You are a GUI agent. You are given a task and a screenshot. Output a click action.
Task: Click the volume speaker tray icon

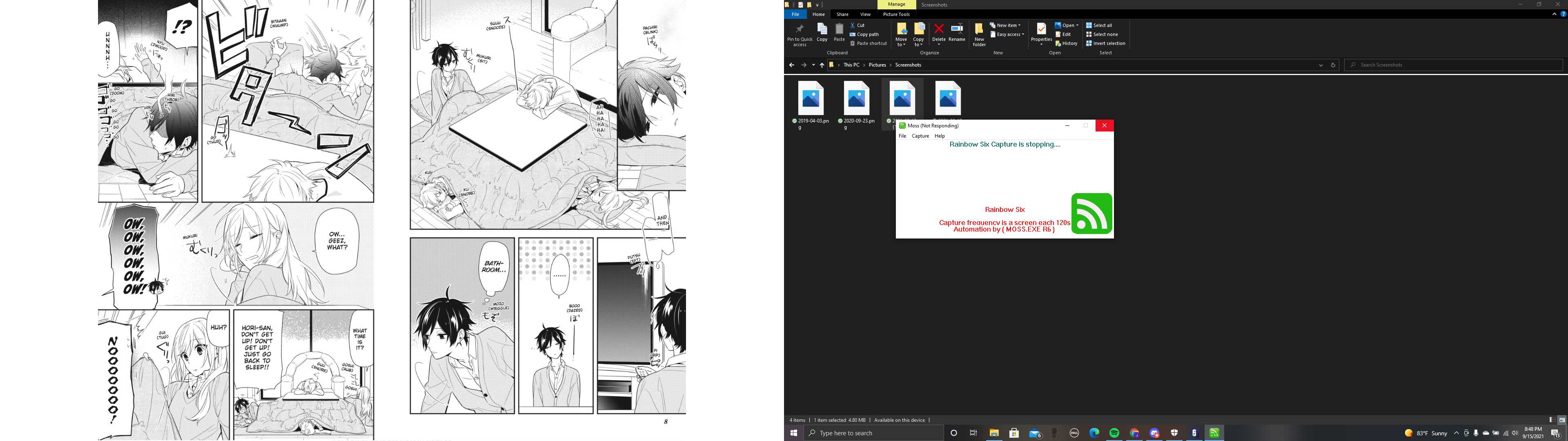1515,433
